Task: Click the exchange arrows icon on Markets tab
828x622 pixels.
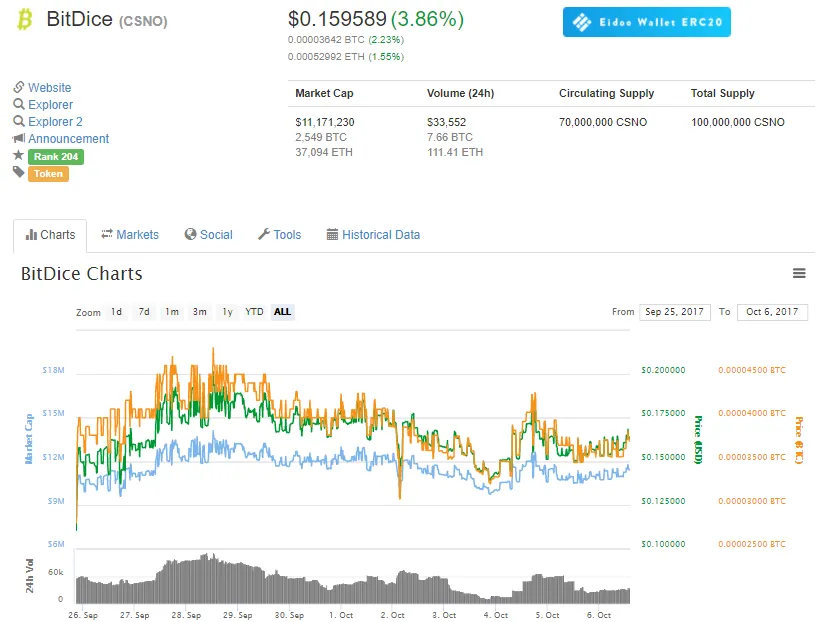Action: click(x=107, y=234)
